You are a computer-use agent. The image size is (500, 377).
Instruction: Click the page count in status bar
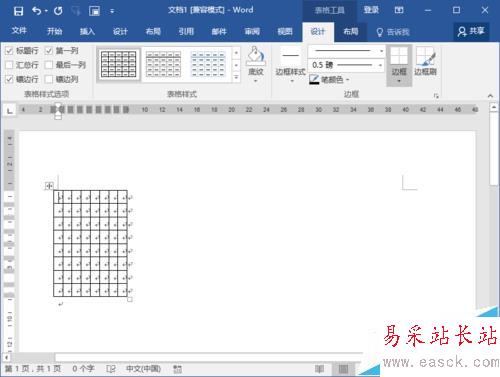pos(33,369)
